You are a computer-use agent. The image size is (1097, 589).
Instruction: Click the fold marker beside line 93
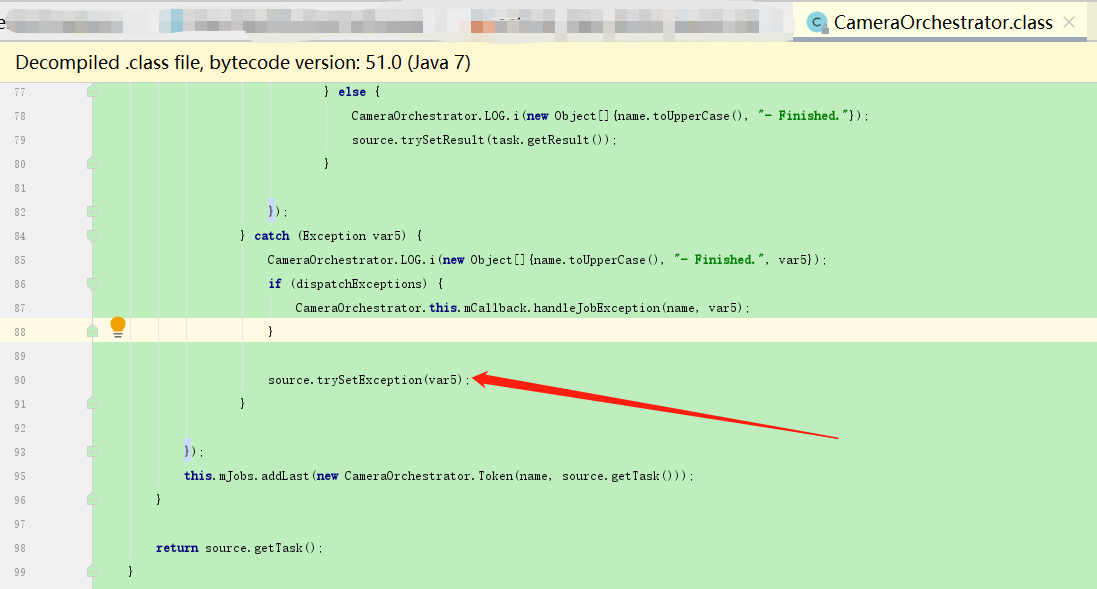[90, 451]
